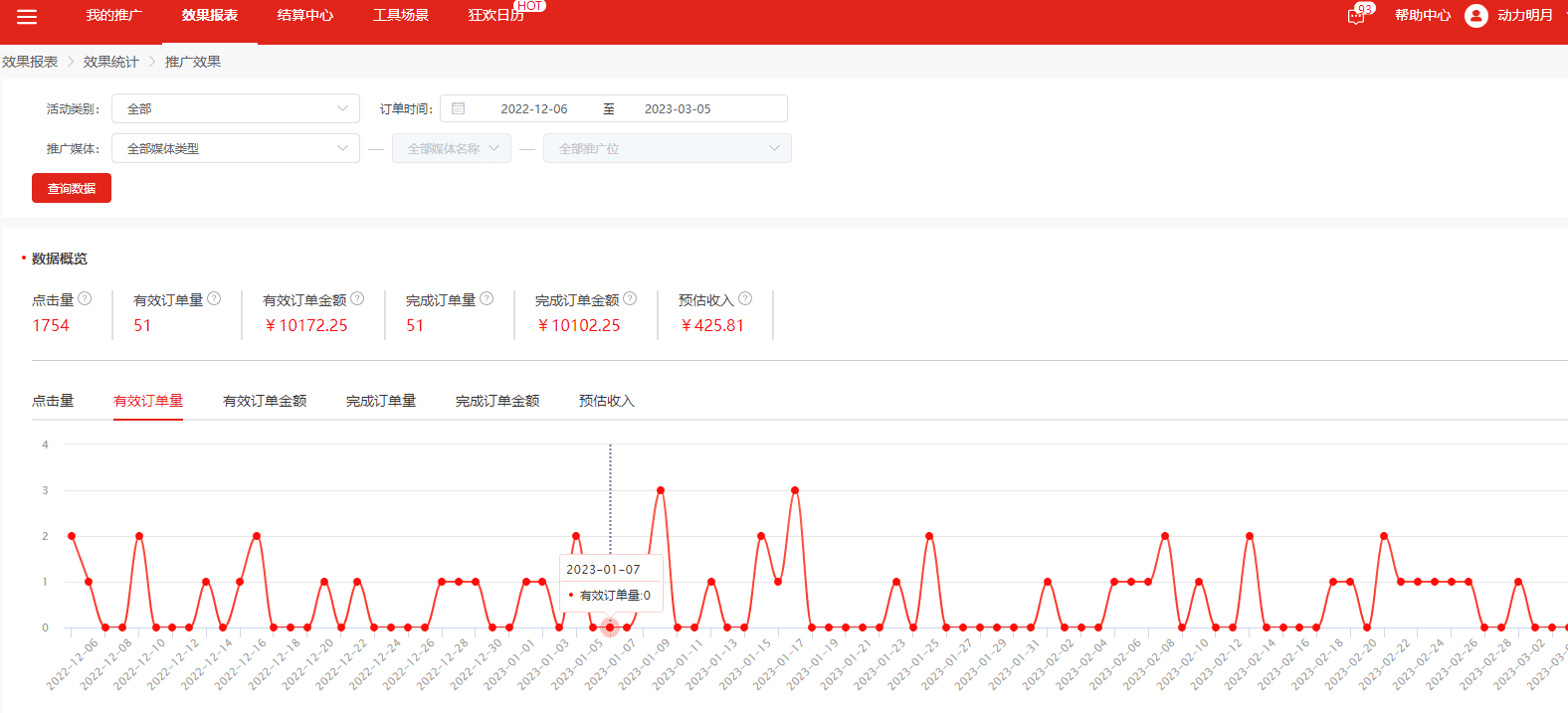Open 帮助中心 link
The width and height of the screenshot is (1568, 713).
coord(1422,16)
